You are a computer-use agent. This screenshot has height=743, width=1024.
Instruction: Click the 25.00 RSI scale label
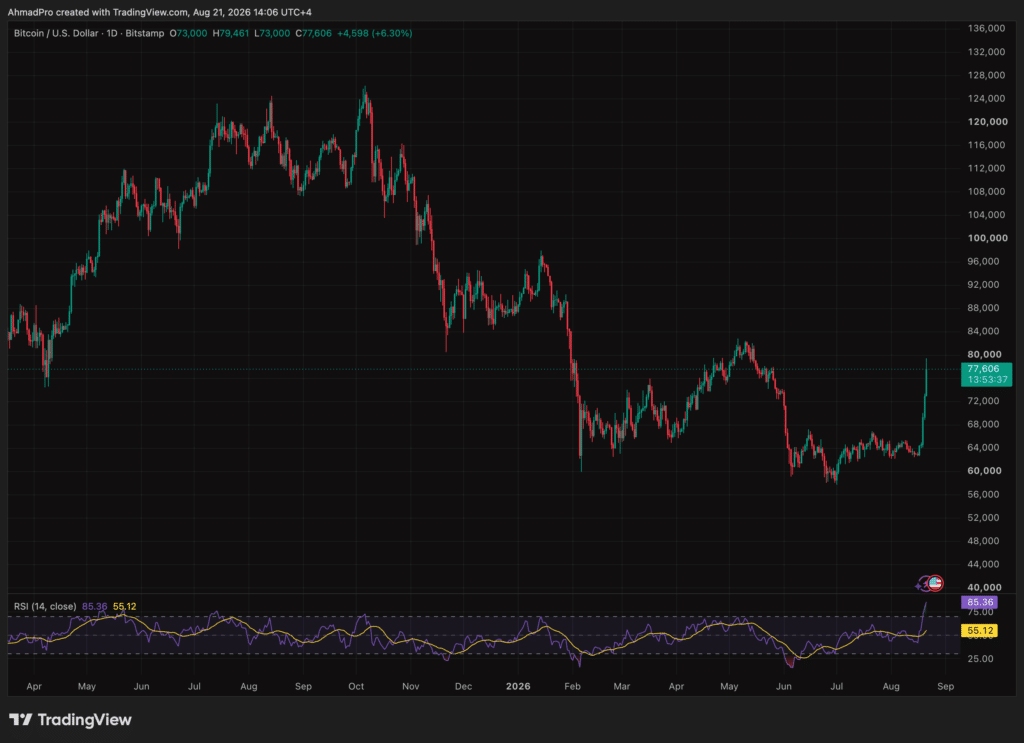pos(980,659)
